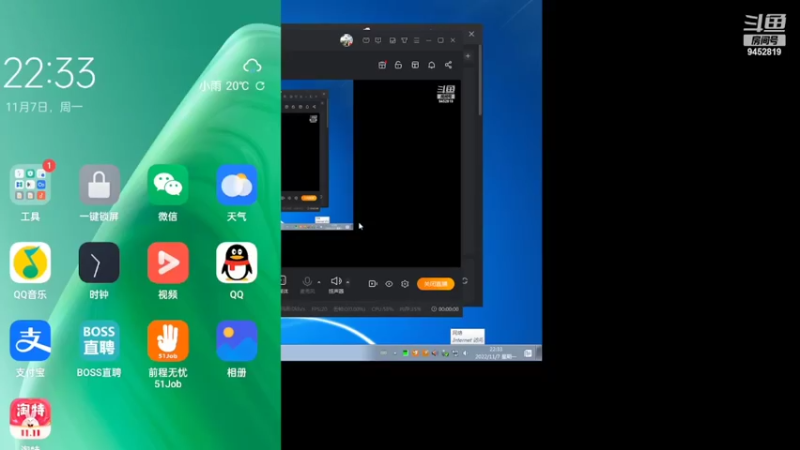Click the first mask icon in the title bar
This screenshot has height=450, width=800.
pos(366,40)
